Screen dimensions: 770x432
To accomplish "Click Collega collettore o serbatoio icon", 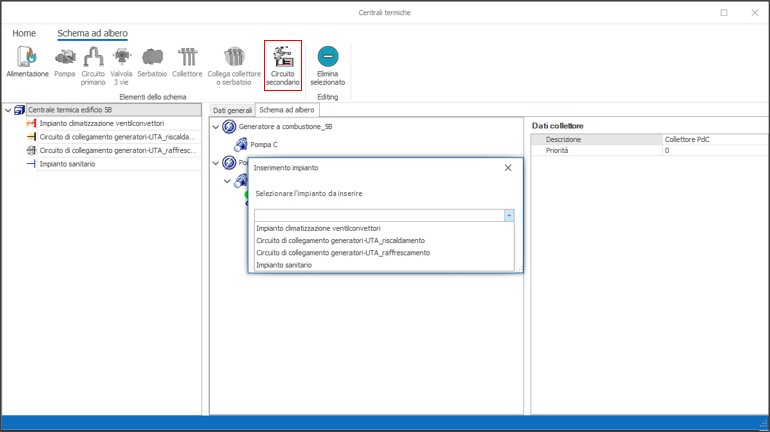I will (x=234, y=58).
